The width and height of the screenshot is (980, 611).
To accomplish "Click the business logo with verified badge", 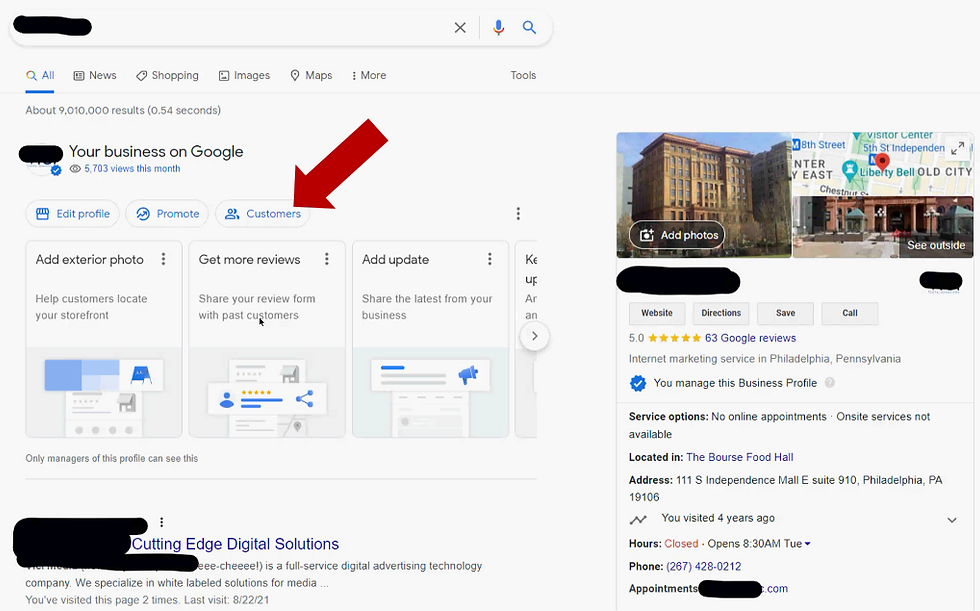I will pyautogui.click(x=42, y=159).
